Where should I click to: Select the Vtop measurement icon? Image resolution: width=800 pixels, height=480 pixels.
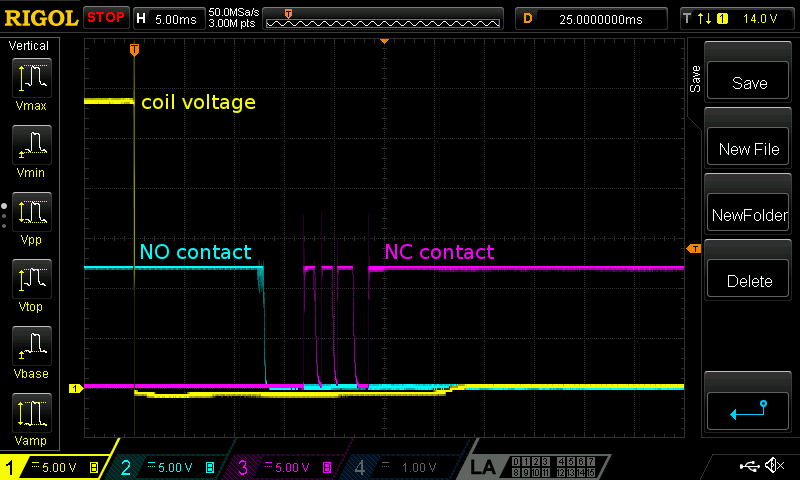(x=32, y=279)
